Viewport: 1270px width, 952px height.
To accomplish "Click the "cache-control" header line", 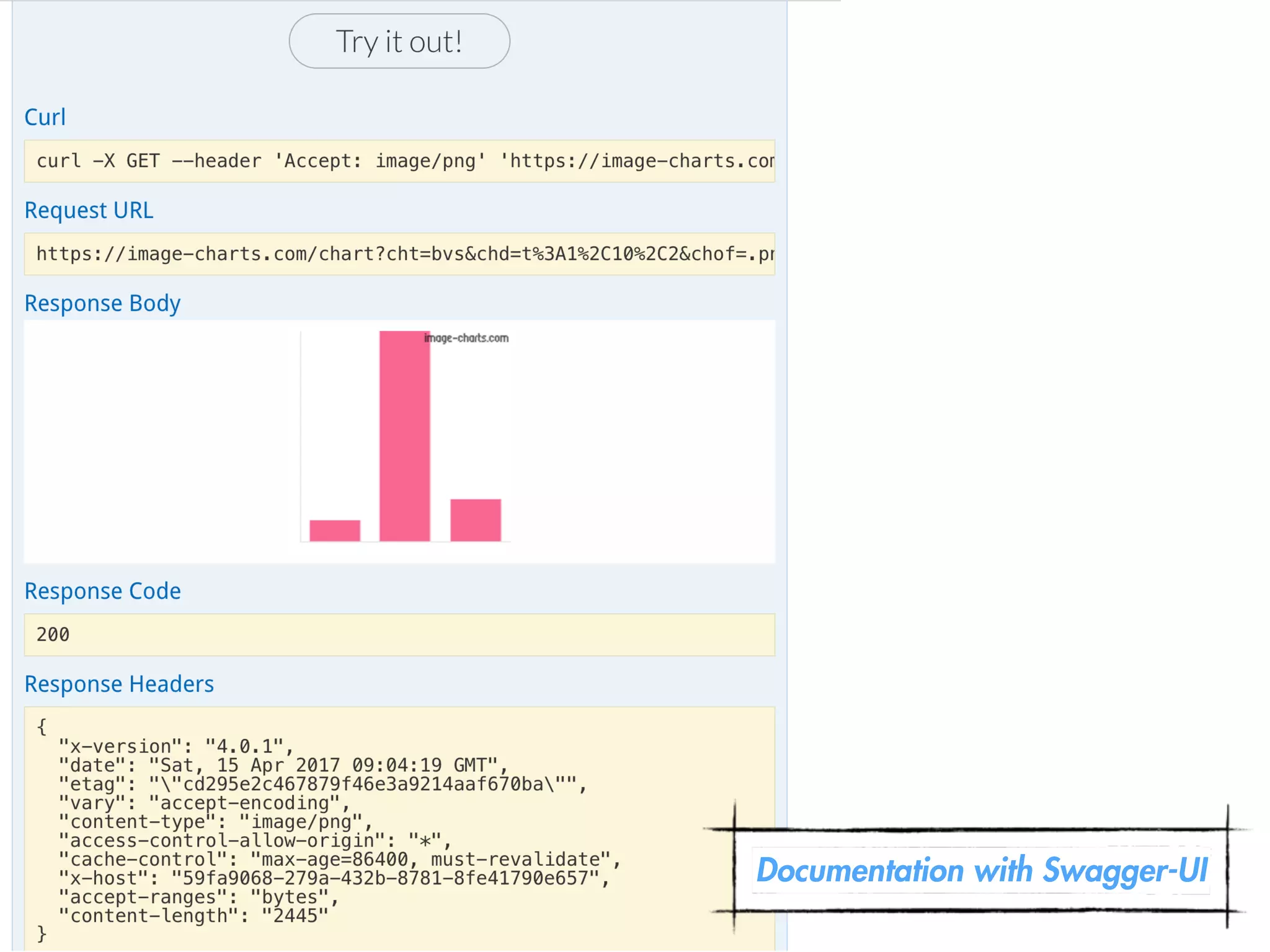I will coord(340,860).
